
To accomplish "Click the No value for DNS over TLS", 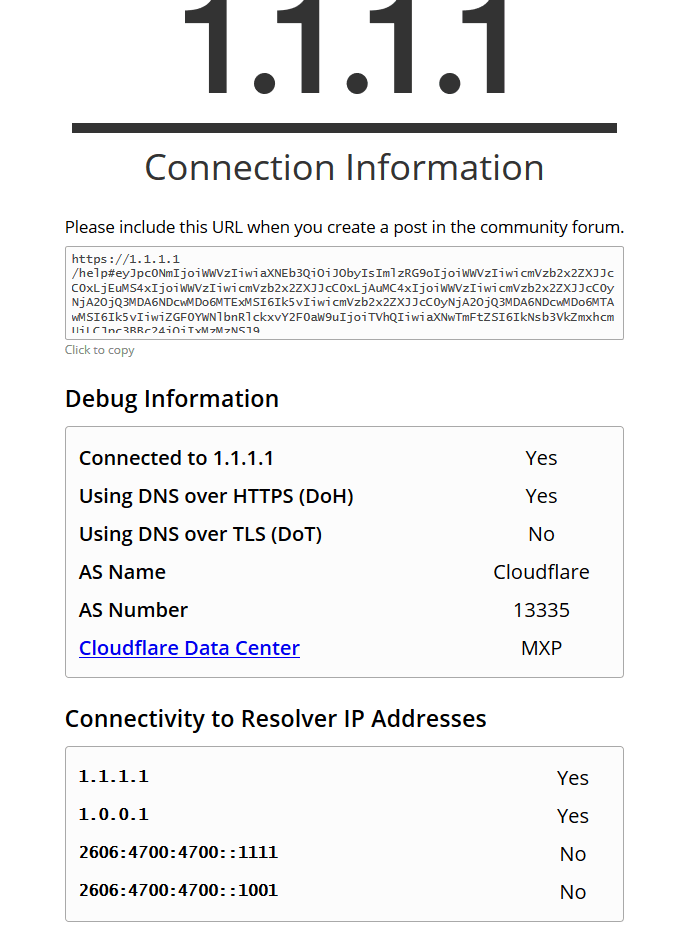I will pos(541,534).
